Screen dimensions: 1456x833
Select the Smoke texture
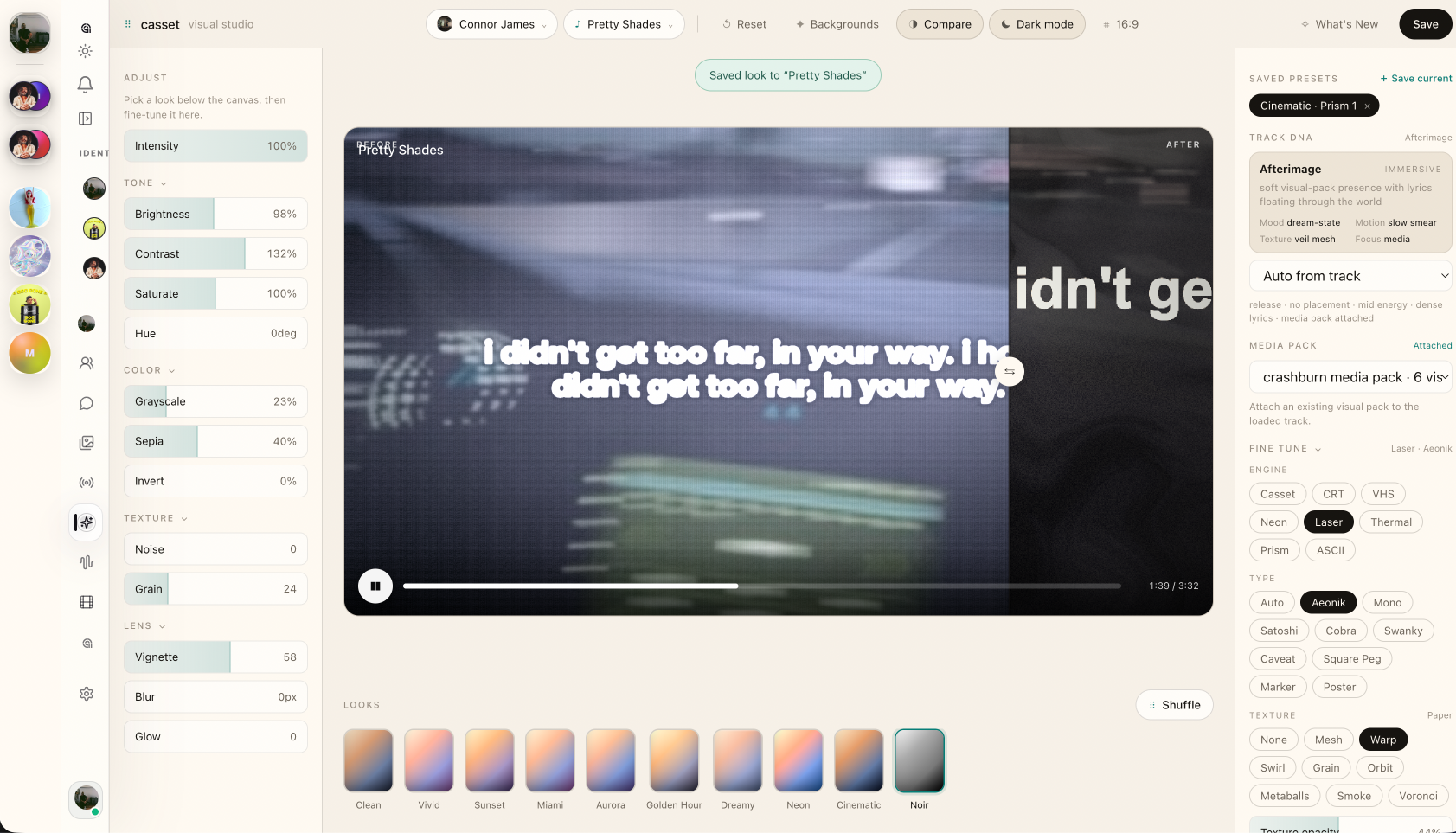tap(1354, 796)
